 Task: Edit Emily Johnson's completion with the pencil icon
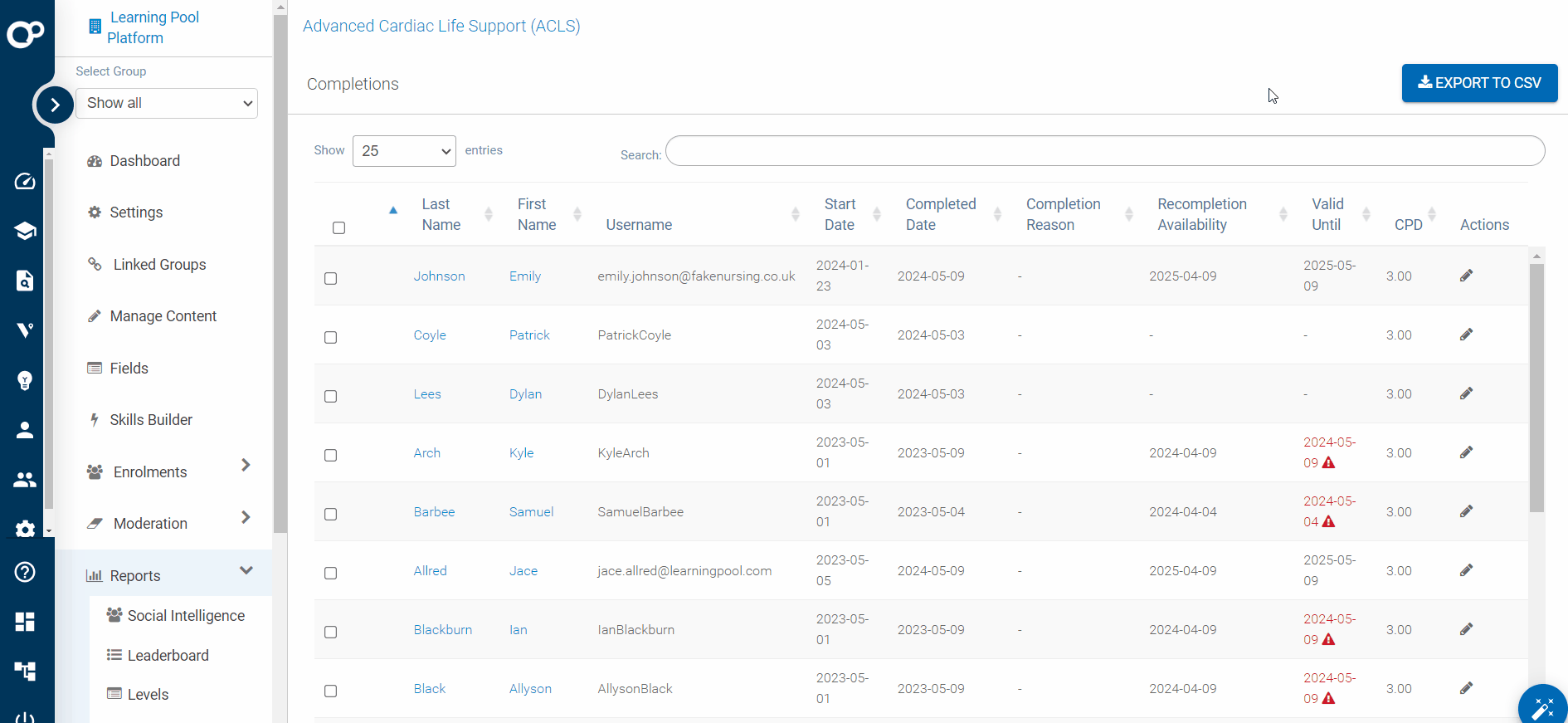click(x=1467, y=276)
